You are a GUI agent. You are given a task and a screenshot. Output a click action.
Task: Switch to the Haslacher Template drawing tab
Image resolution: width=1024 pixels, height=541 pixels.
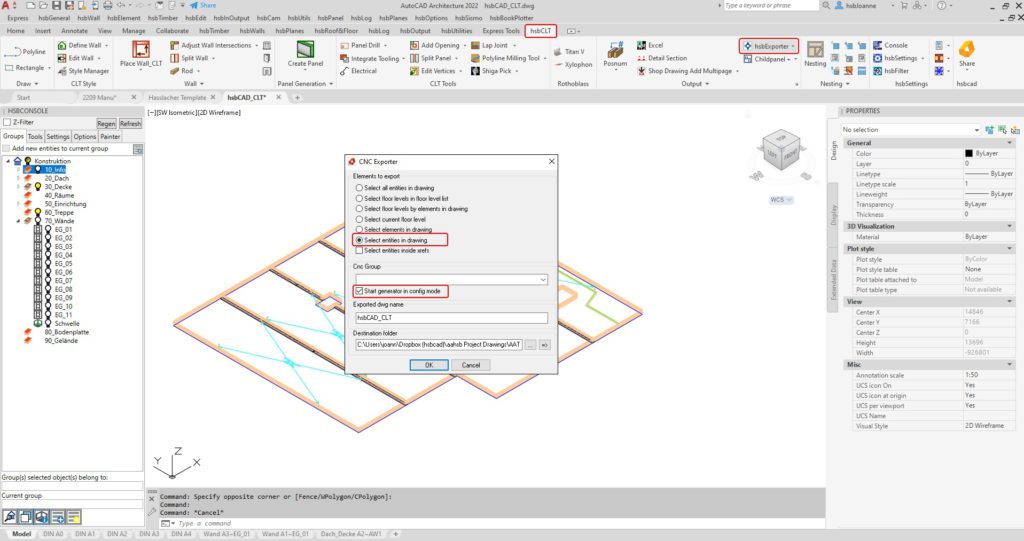point(177,97)
